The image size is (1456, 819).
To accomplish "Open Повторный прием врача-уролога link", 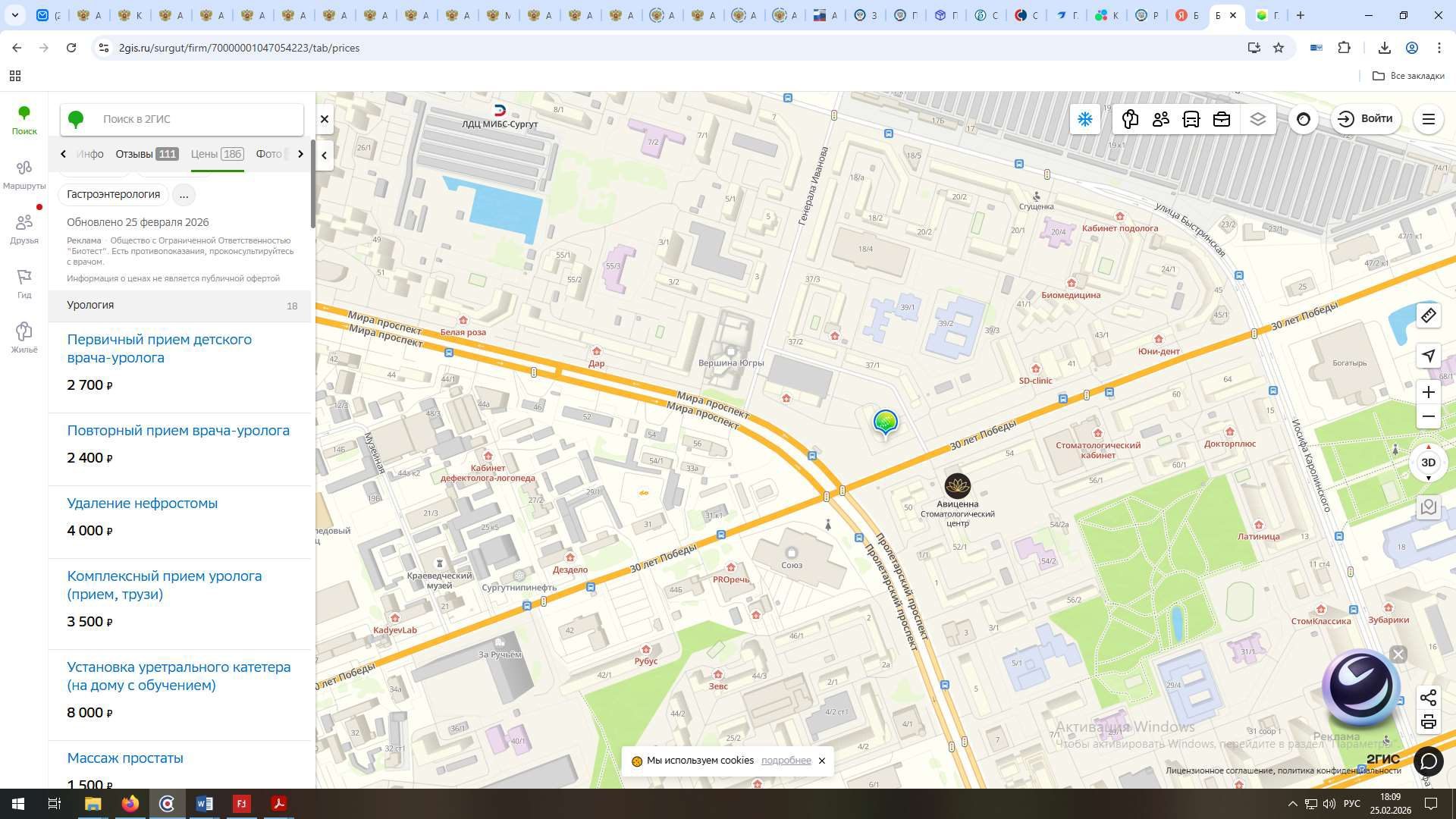I will point(178,431).
